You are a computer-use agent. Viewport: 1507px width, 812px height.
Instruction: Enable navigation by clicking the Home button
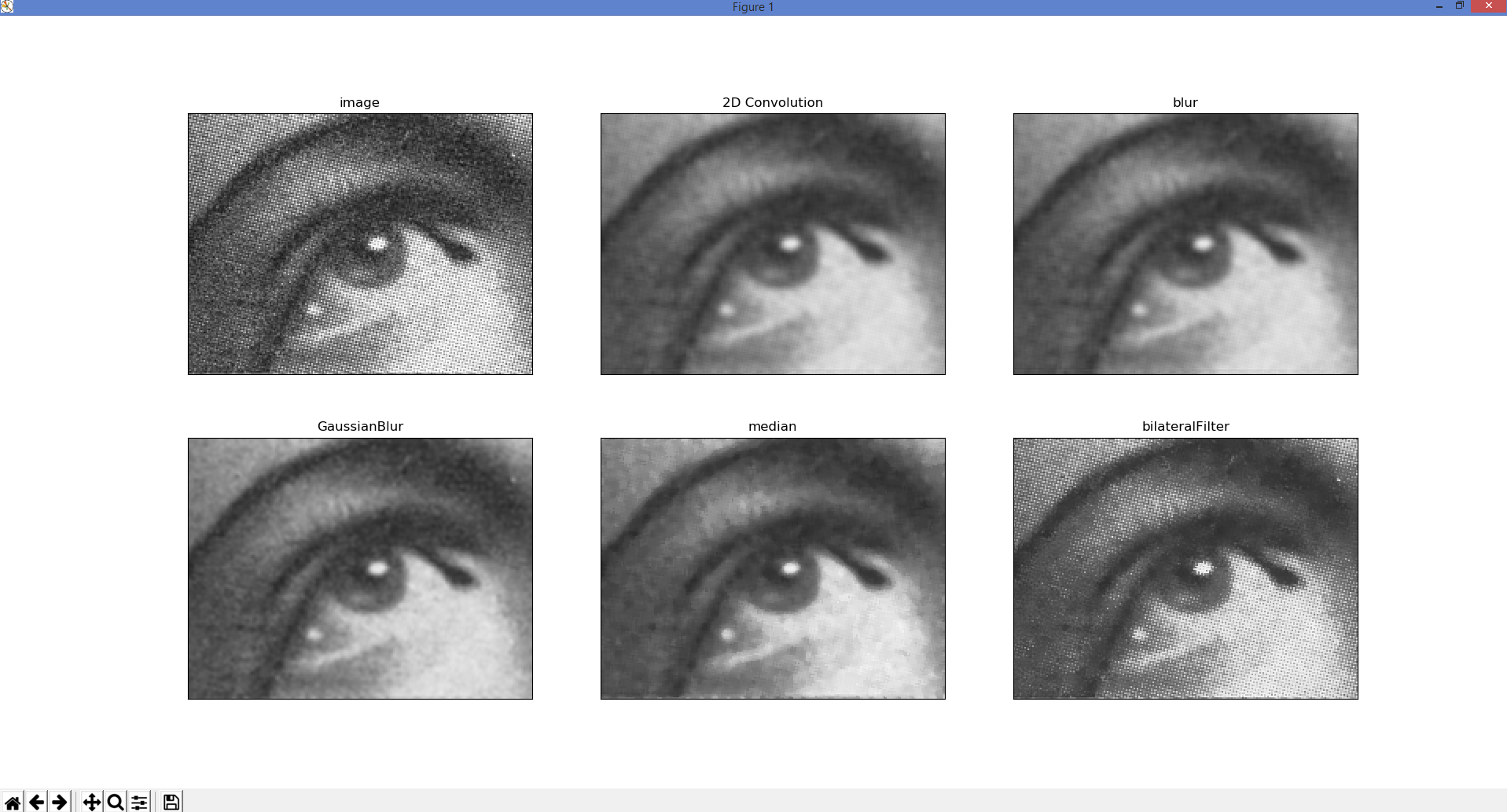(x=11, y=803)
